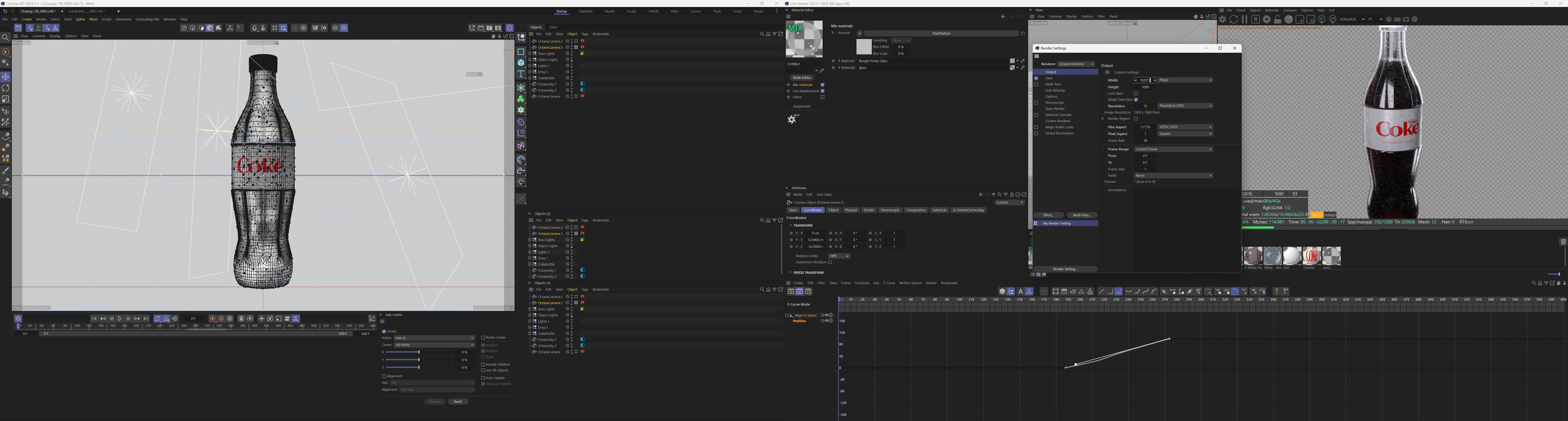Switch to the Physical tab in Attributes
The height and width of the screenshot is (421, 1568).
tap(850, 210)
